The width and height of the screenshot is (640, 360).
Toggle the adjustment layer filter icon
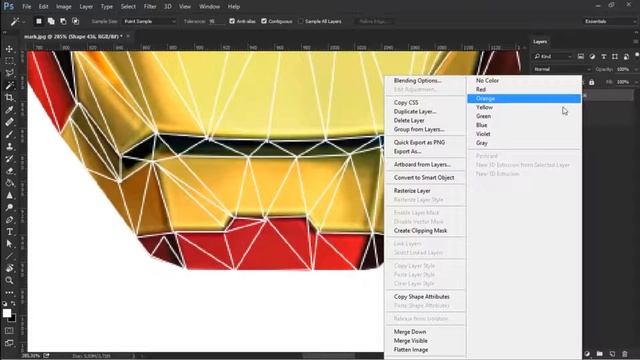point(592,56)
